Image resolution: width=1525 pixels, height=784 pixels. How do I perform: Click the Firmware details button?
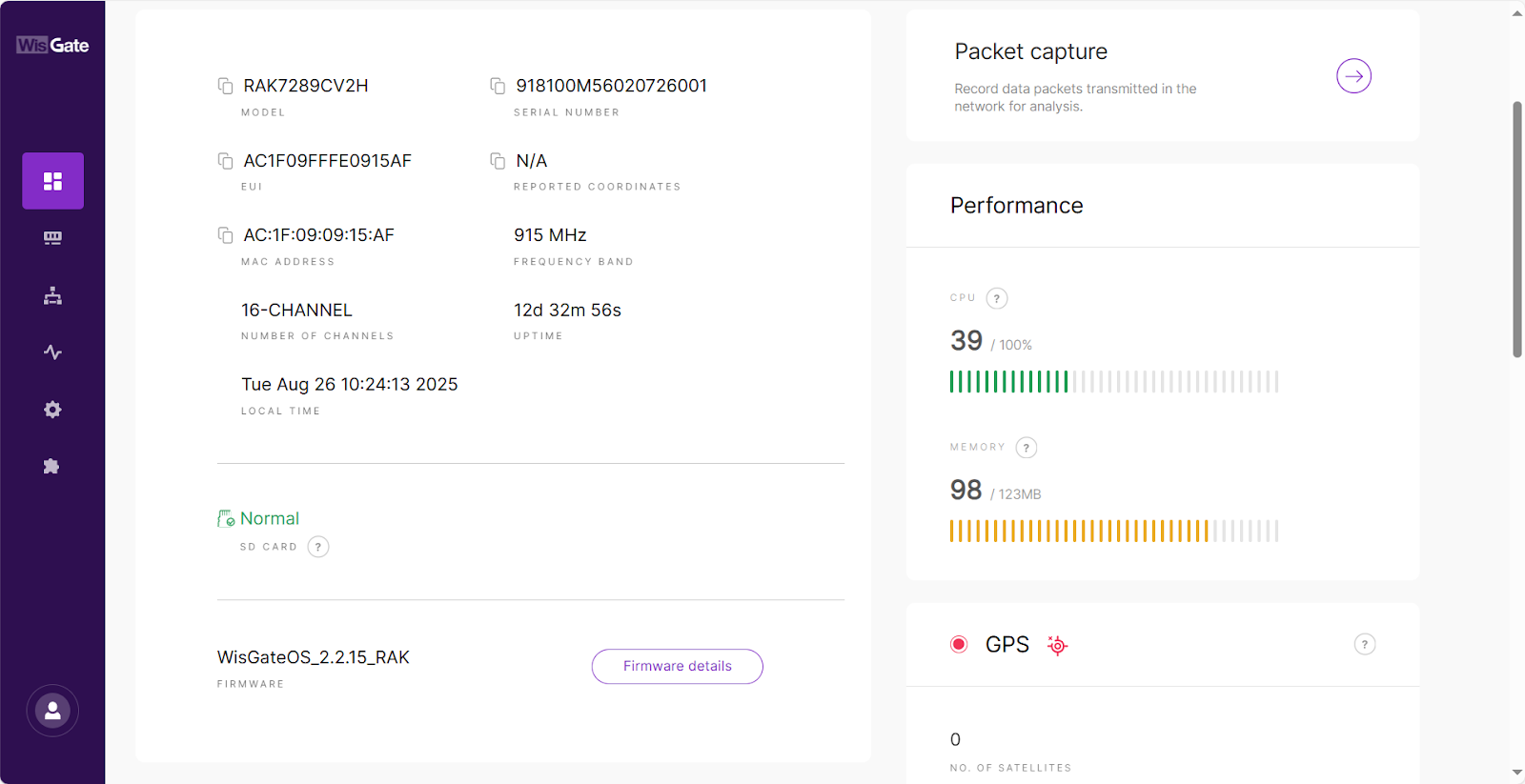click(x=677, y=666)
